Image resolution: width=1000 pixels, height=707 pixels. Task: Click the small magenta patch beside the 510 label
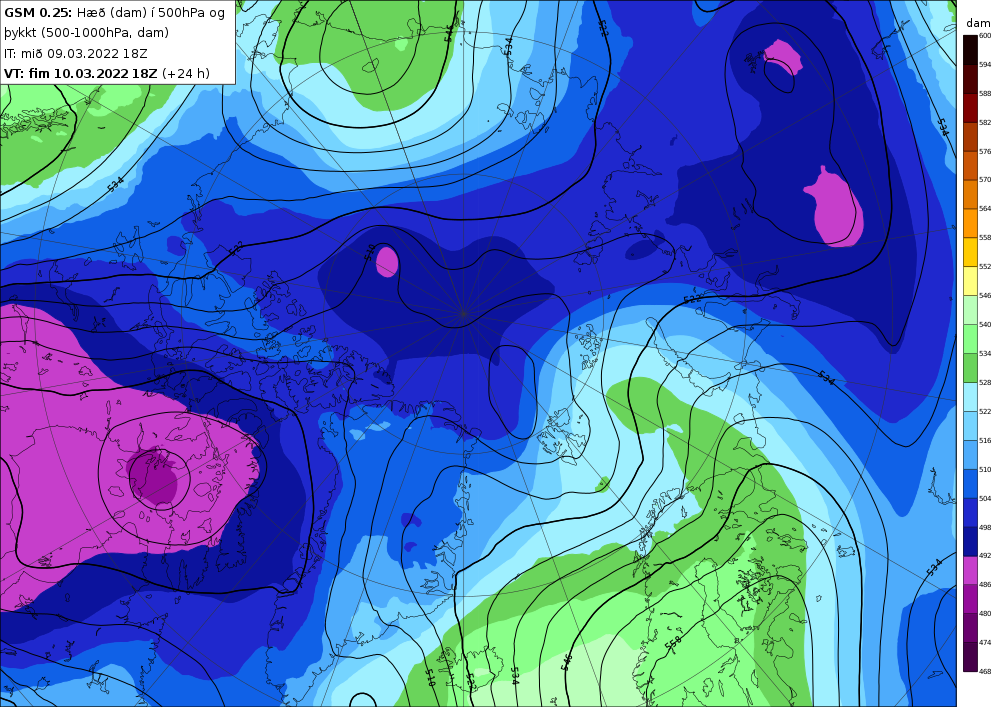coord(387,261)
